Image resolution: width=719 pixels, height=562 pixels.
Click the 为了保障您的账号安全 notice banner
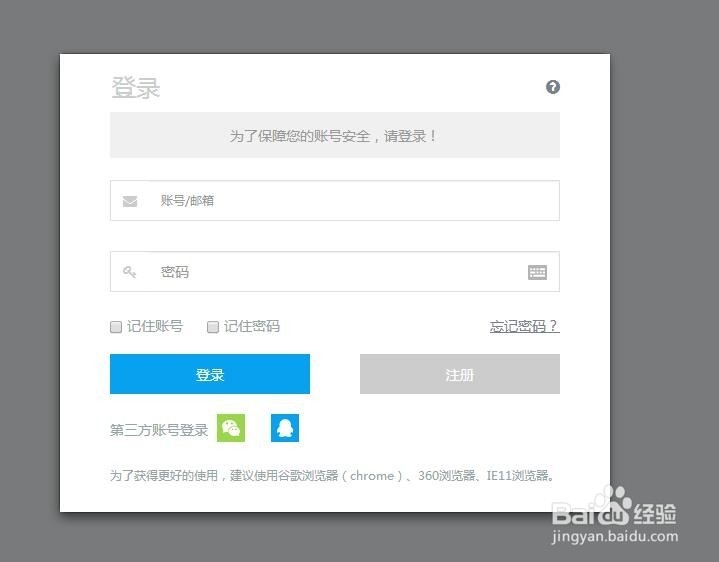point(335,135)
